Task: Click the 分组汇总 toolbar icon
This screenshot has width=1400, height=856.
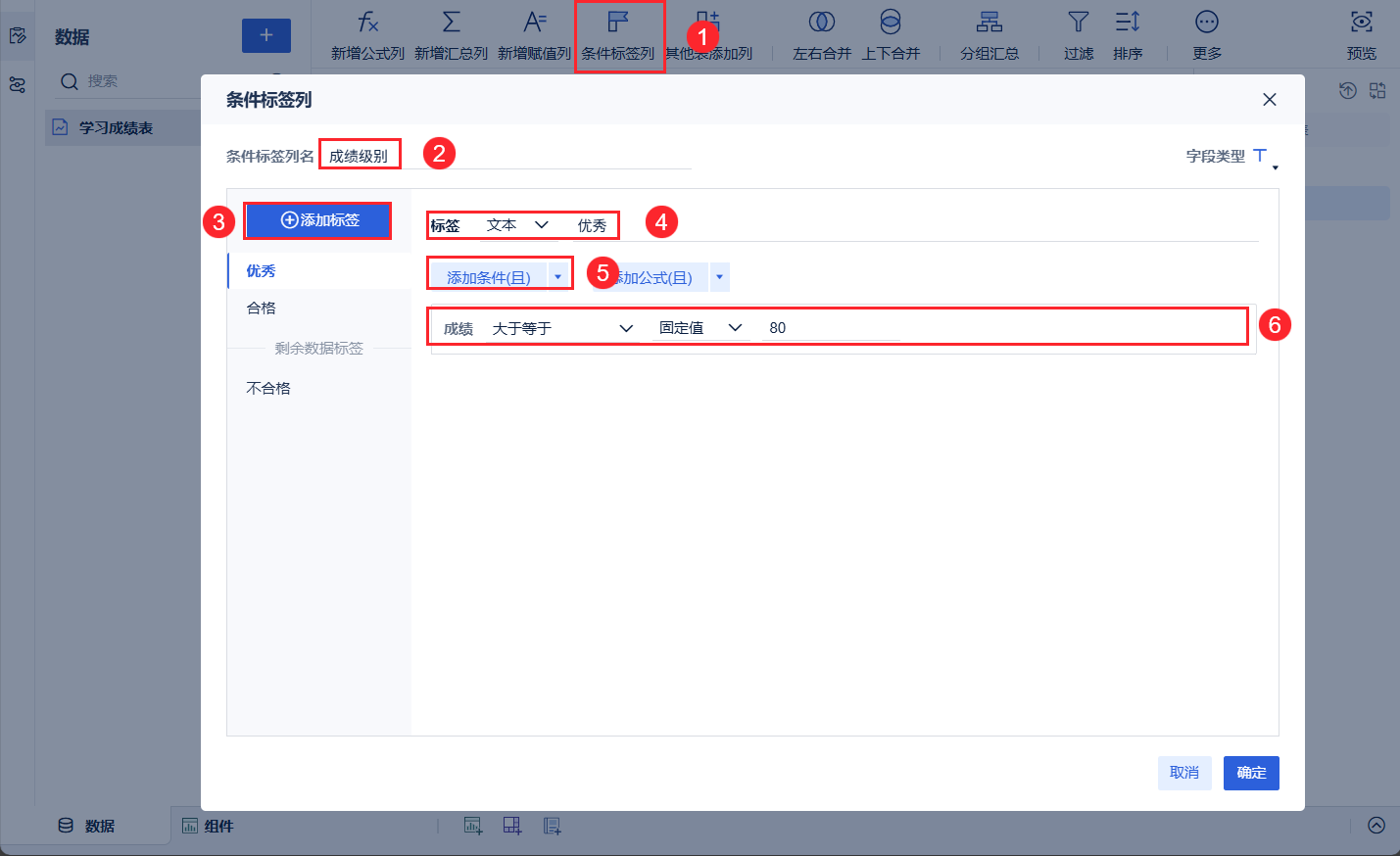Action: 990,22
